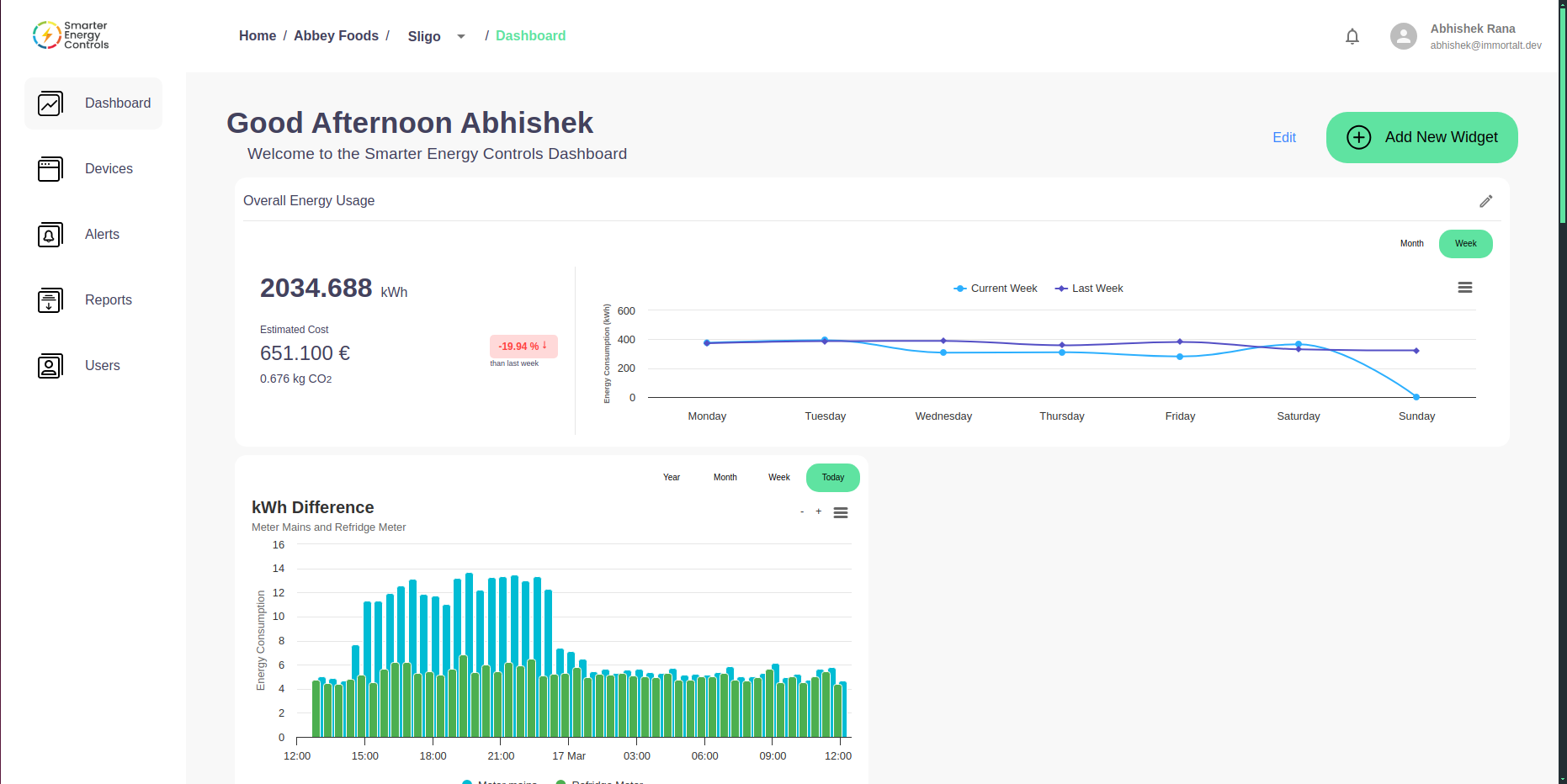Image resolution: width=1567 pixels, height=784 pixels.
Task: Open the notification bell icon
Action: 1352,36
